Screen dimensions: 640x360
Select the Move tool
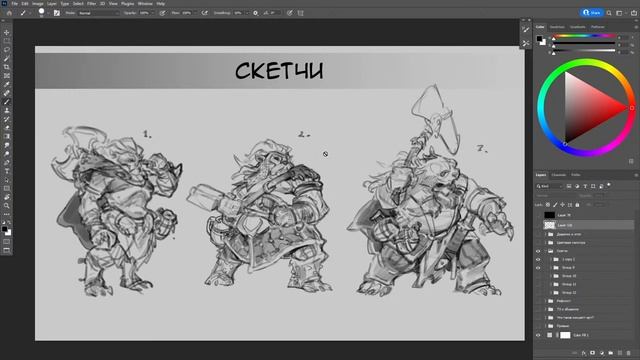(x=7, y=32)
